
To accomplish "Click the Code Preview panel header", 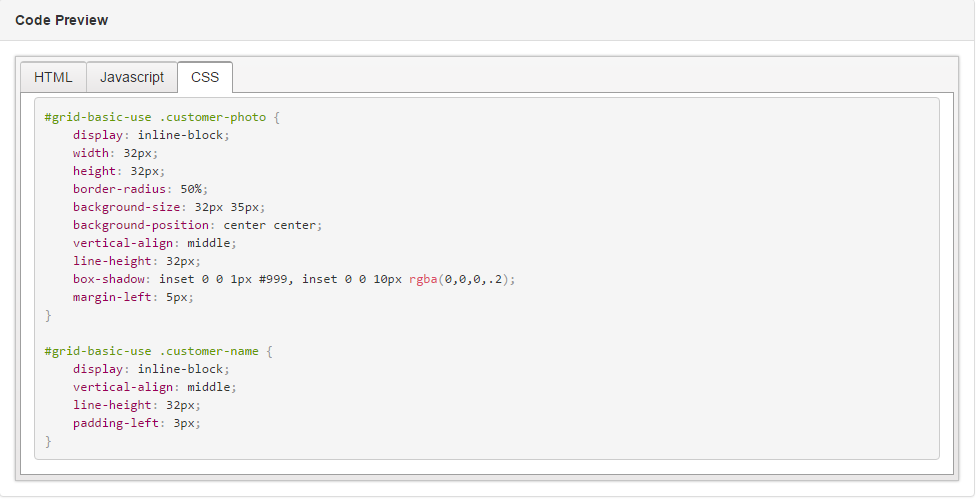I will pos(62,20).
